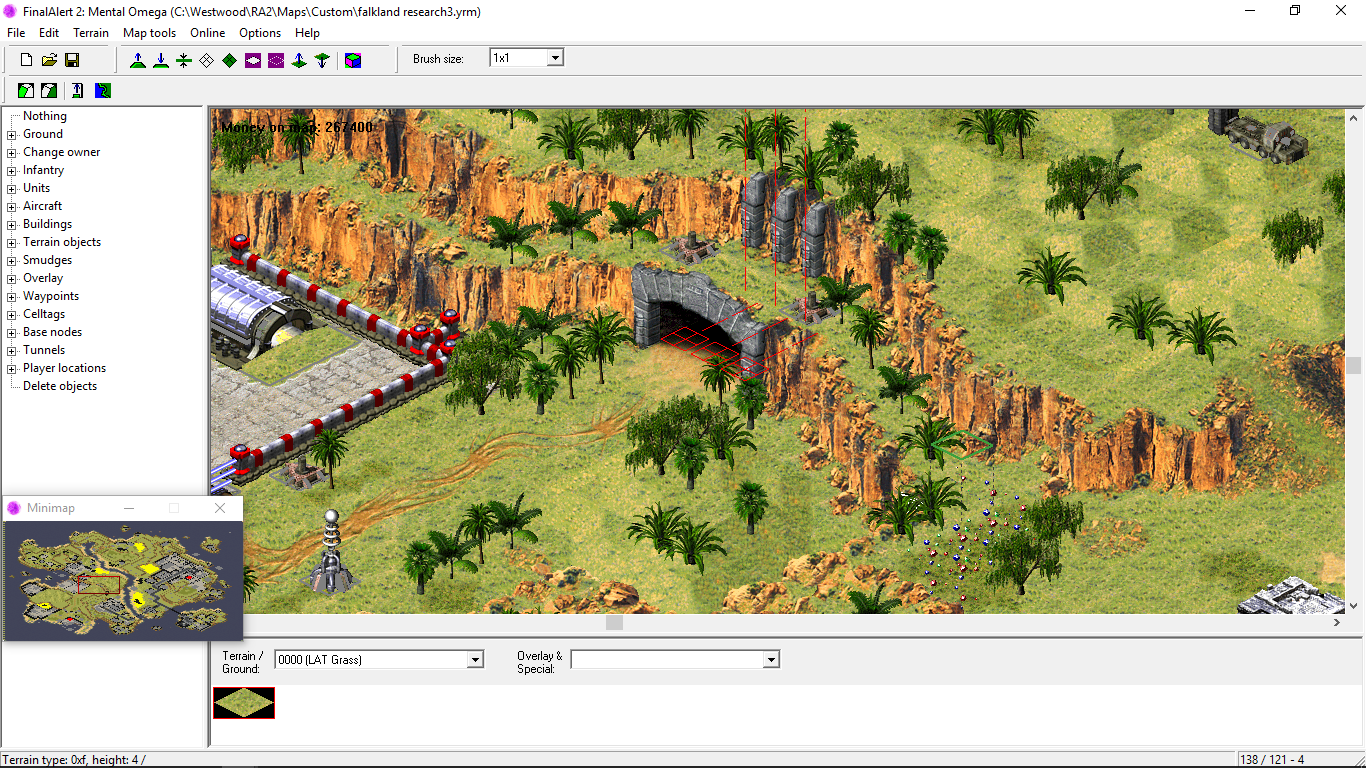Open the Help menu
This screenshot has height=768, width=1366.
coord(307,33)
